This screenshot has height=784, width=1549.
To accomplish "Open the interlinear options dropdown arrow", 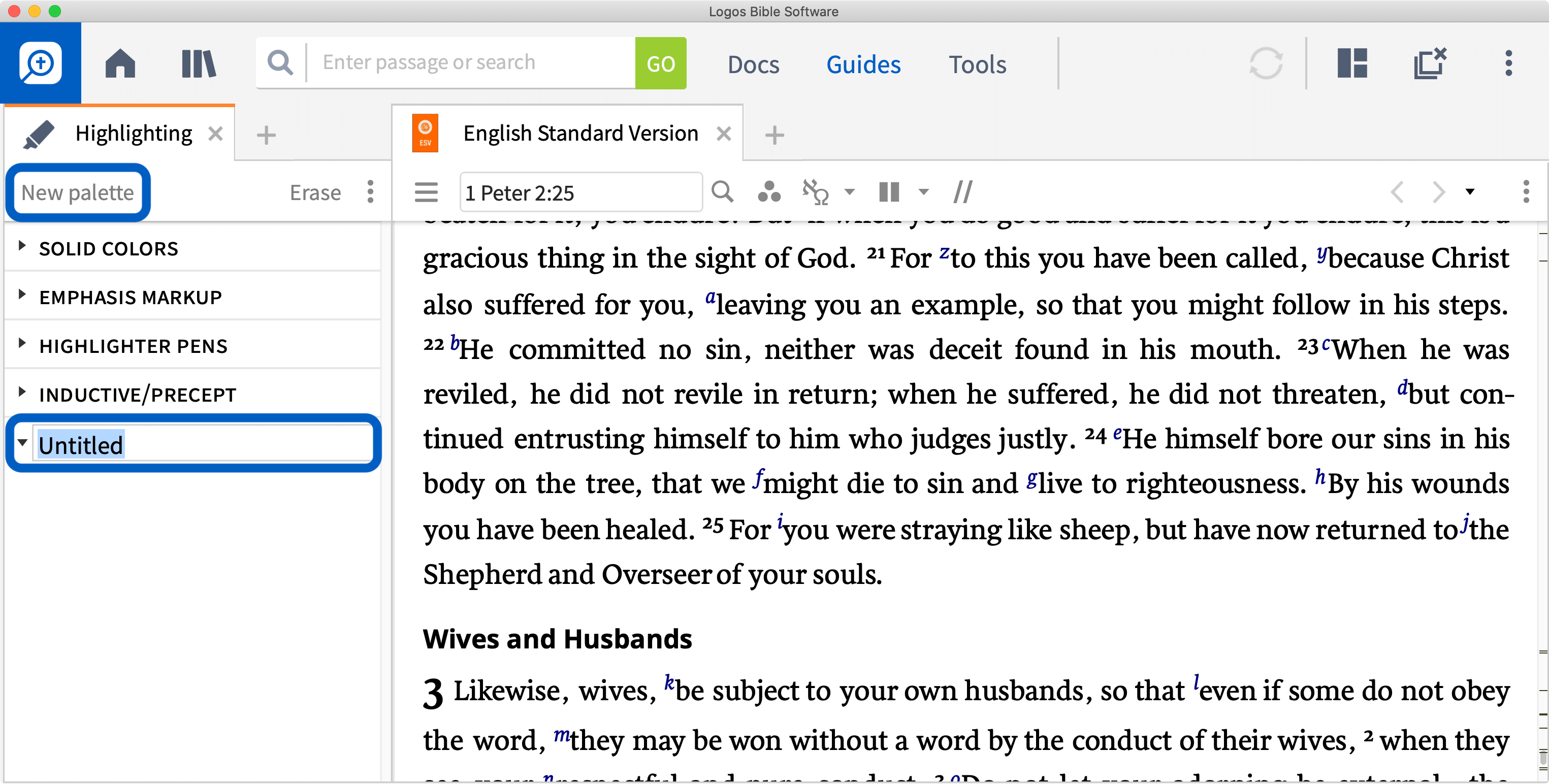I will coord(850,192).
